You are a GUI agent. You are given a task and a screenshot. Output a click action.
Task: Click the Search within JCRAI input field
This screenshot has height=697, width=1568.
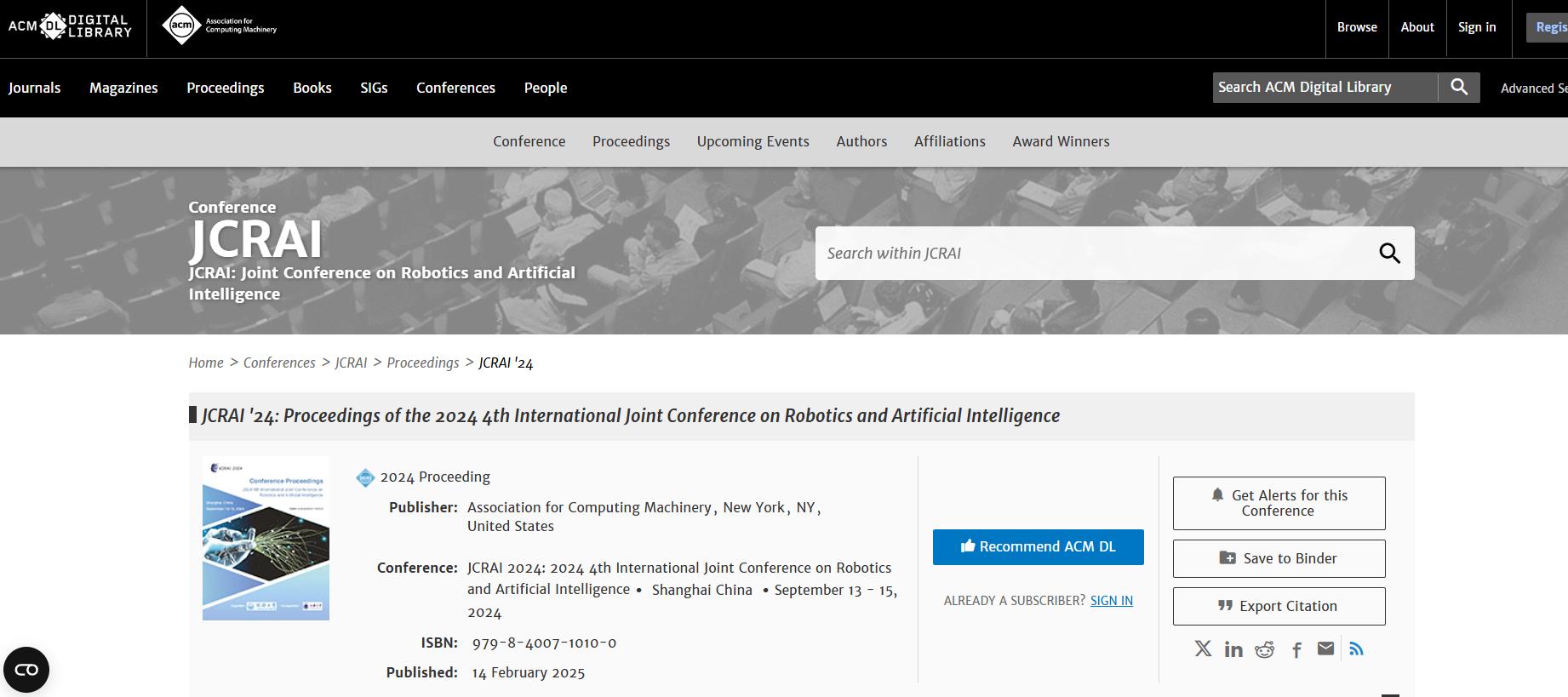click(1090, 253)
